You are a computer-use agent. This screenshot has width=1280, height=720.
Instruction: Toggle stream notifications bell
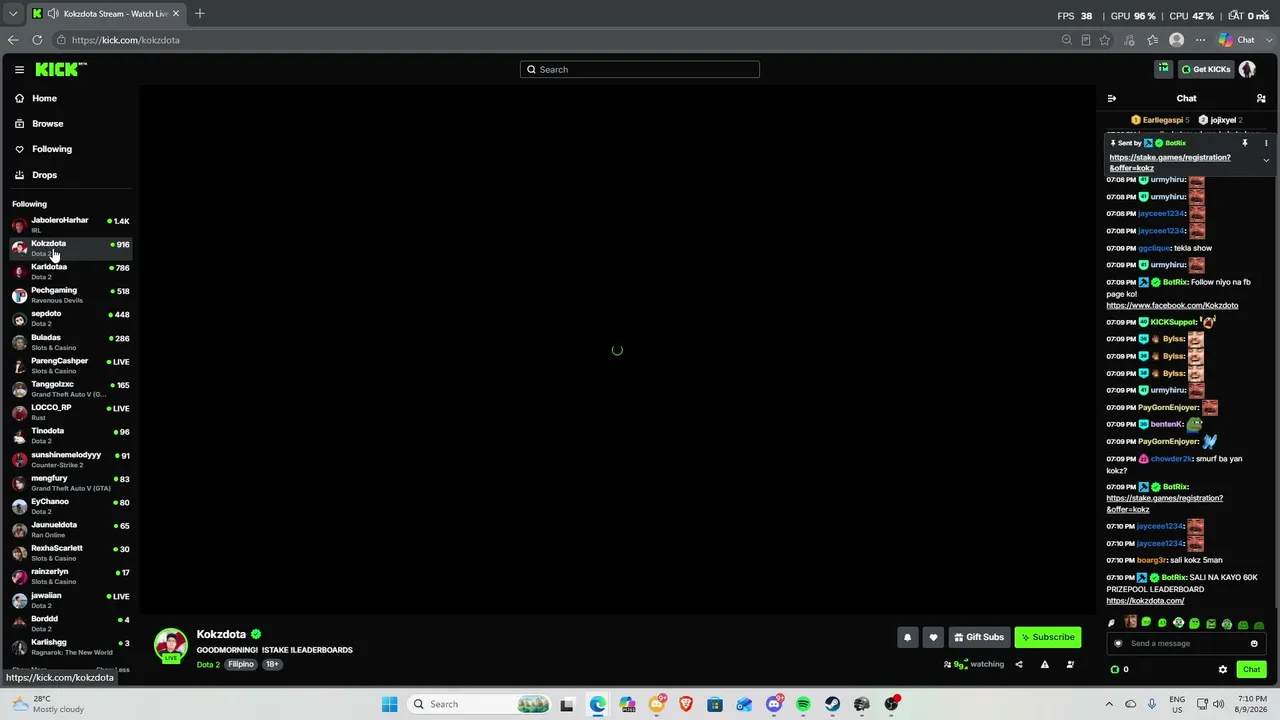908,637
